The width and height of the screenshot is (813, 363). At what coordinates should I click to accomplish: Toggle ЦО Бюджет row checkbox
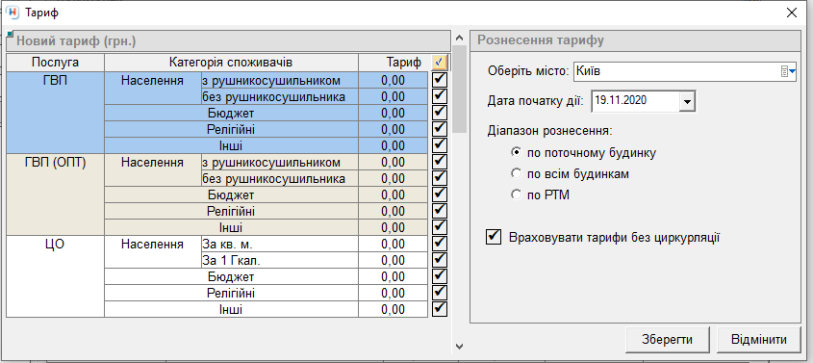(x=440, y=276)
